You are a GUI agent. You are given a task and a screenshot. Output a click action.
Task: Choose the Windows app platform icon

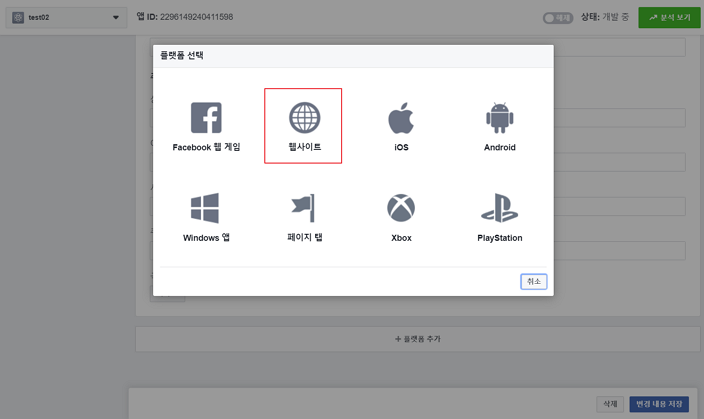205,208
